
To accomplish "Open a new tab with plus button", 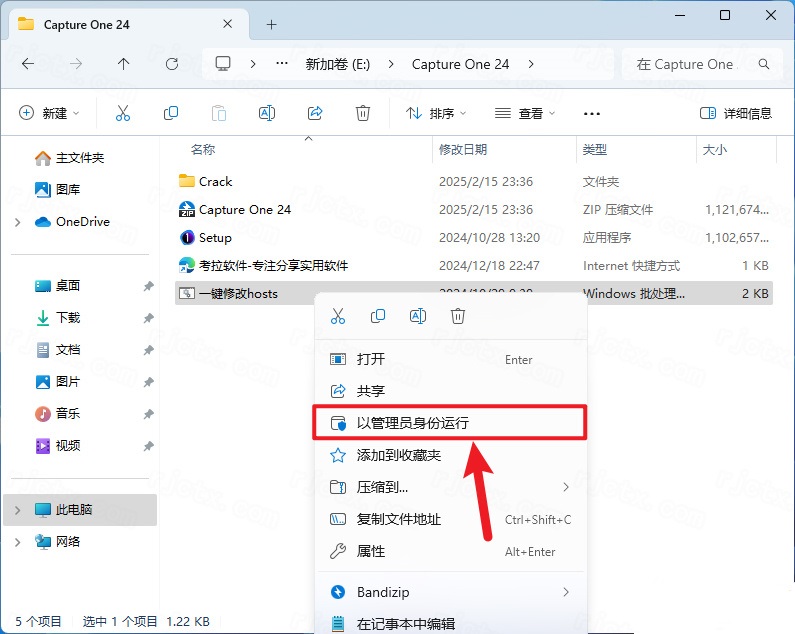I will point(272,24).
